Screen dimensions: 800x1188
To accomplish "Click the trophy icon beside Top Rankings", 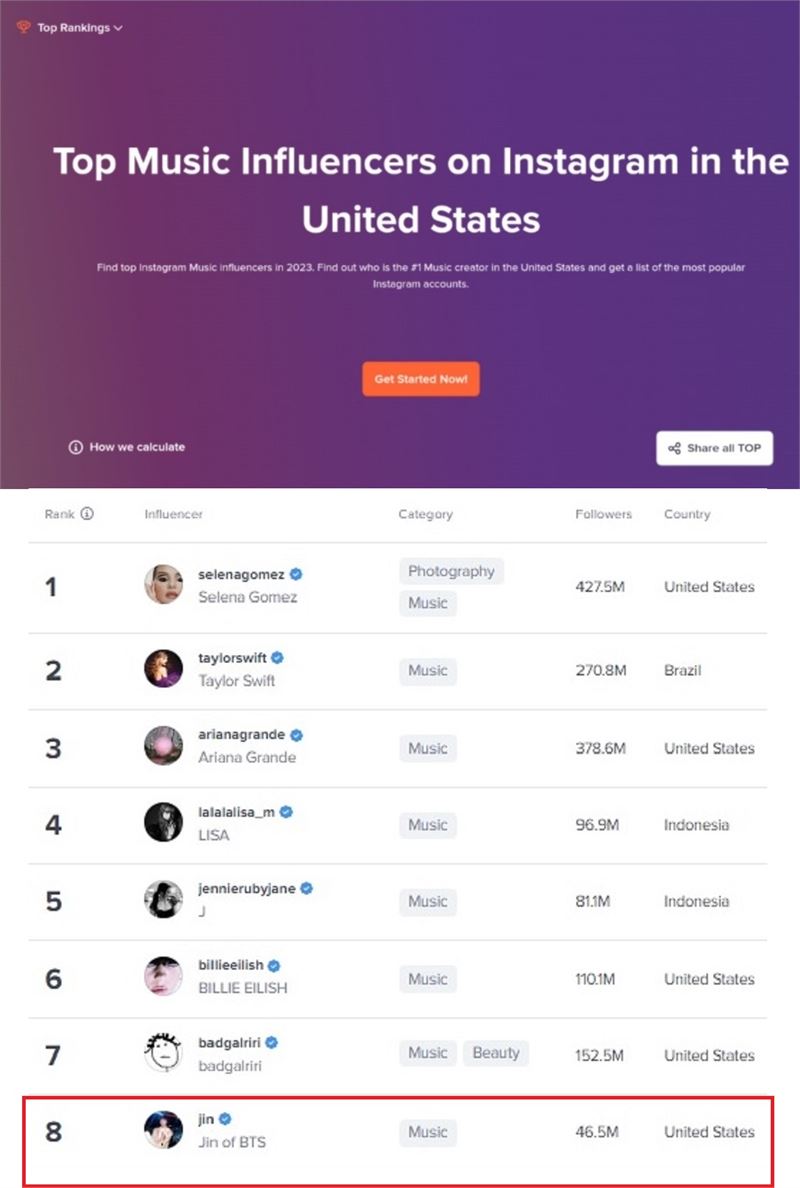I will coord(23,27).
